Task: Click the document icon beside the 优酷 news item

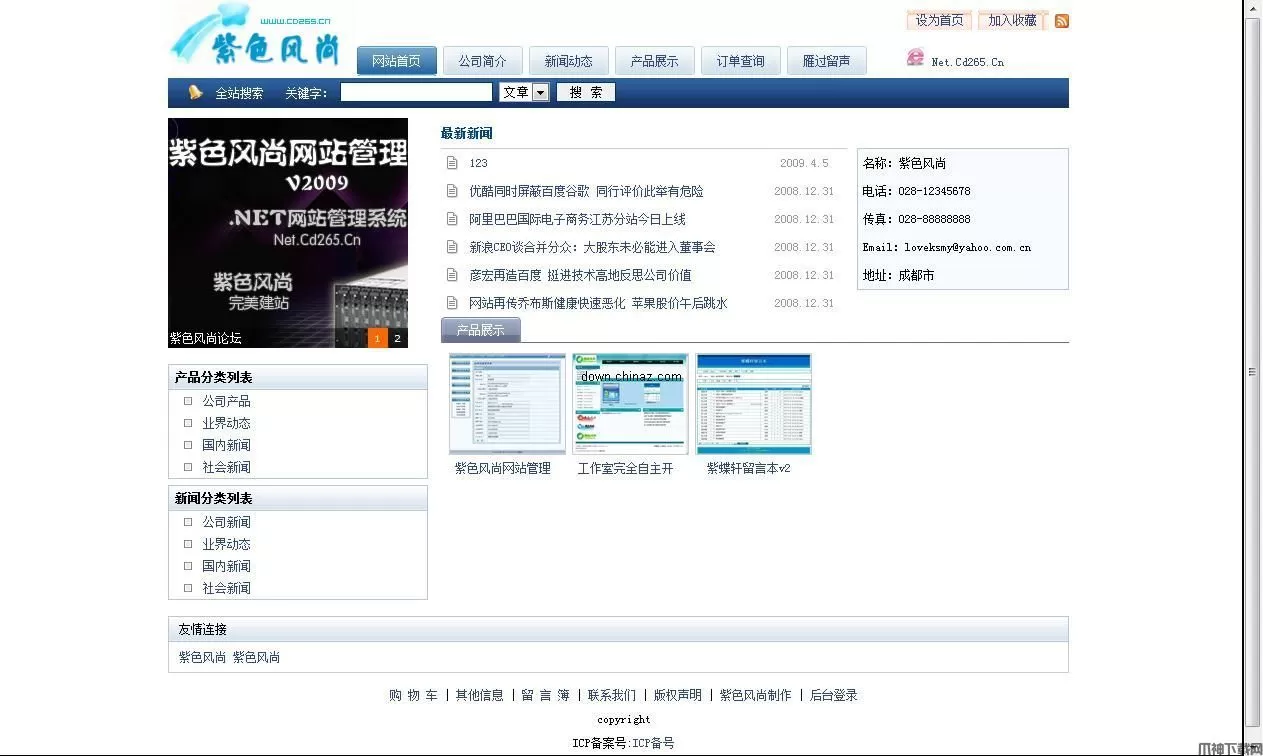Action: tap(451, 190)
